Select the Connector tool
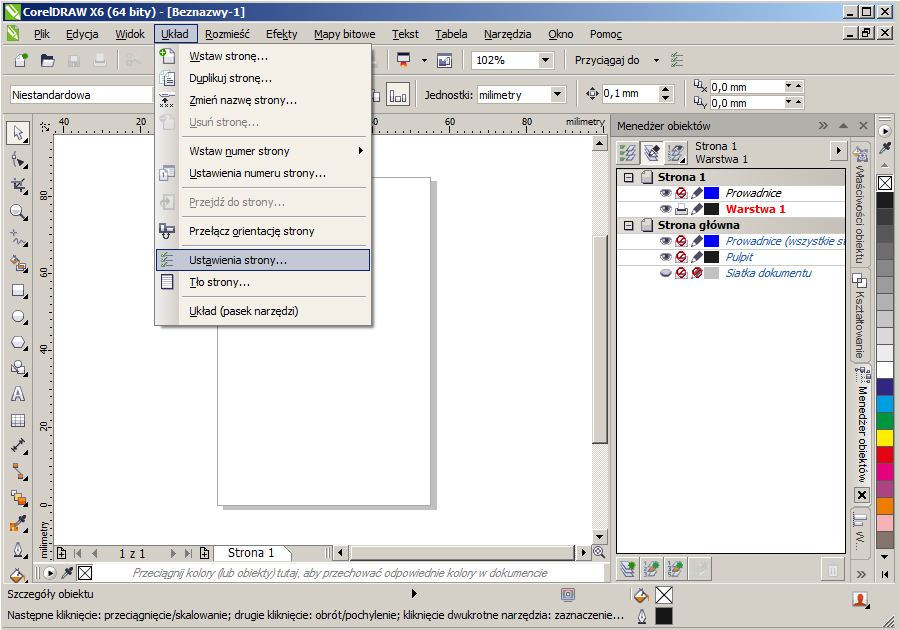This screenshot has width=900, height=630. 18,472
